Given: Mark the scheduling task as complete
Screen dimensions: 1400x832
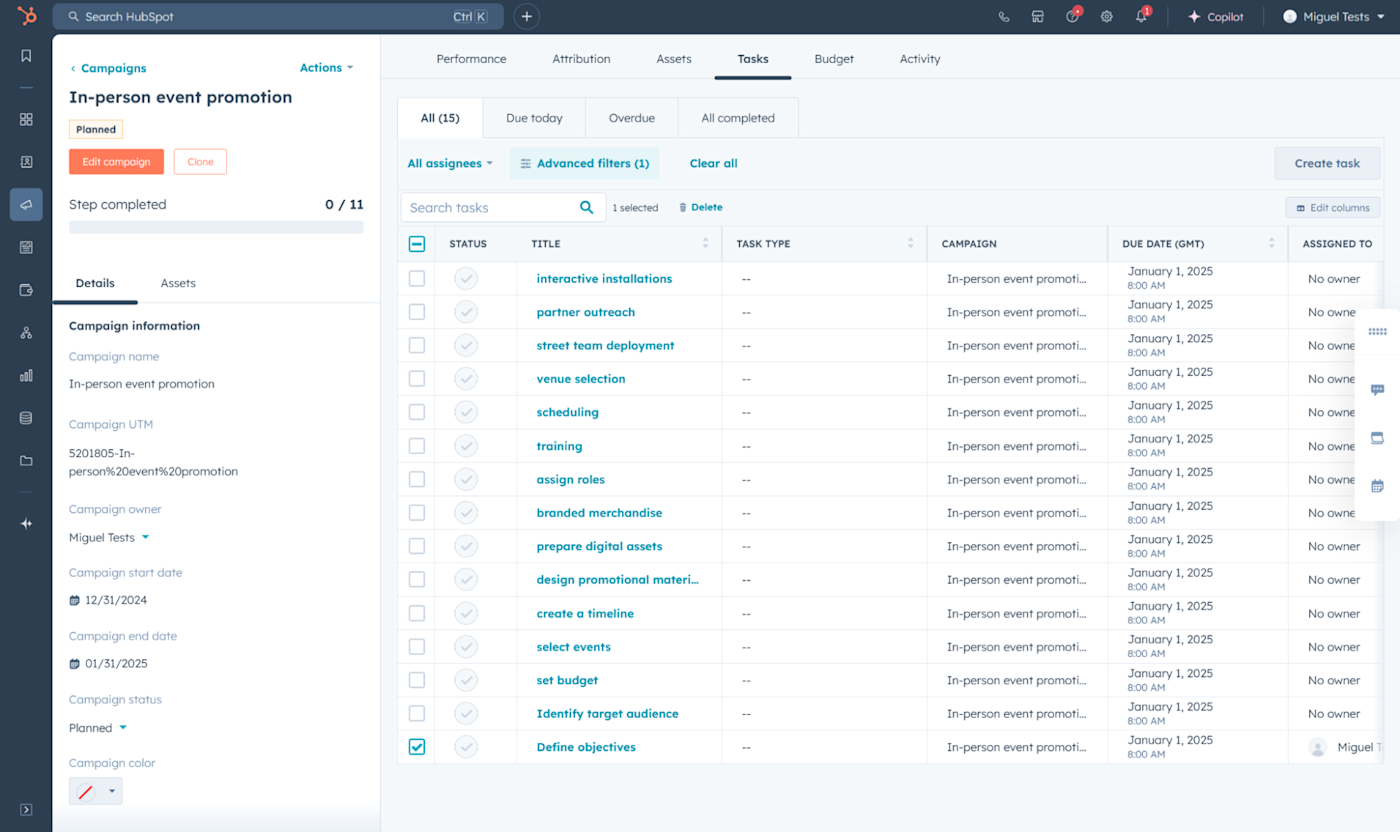Looking at the screenshot, I should coord(466,412).
